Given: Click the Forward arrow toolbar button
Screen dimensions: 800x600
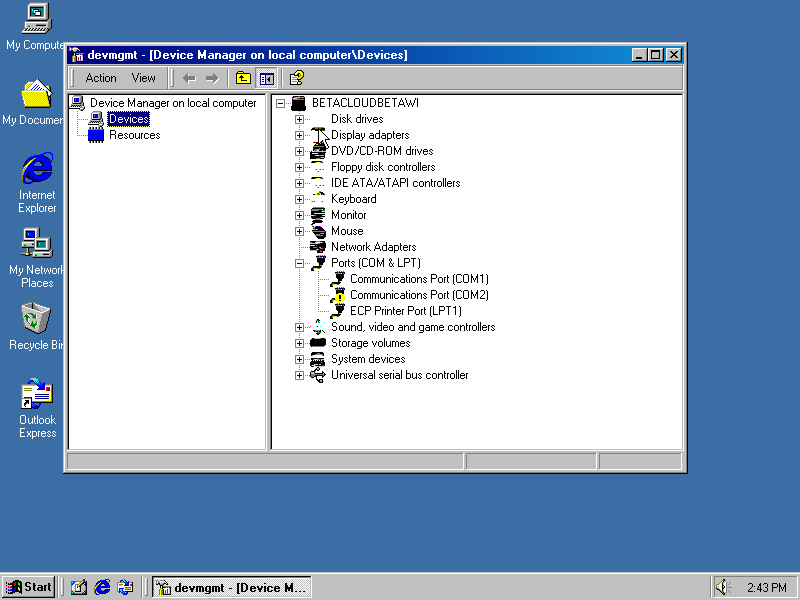Looking at the screenshot, I should 212,78.
